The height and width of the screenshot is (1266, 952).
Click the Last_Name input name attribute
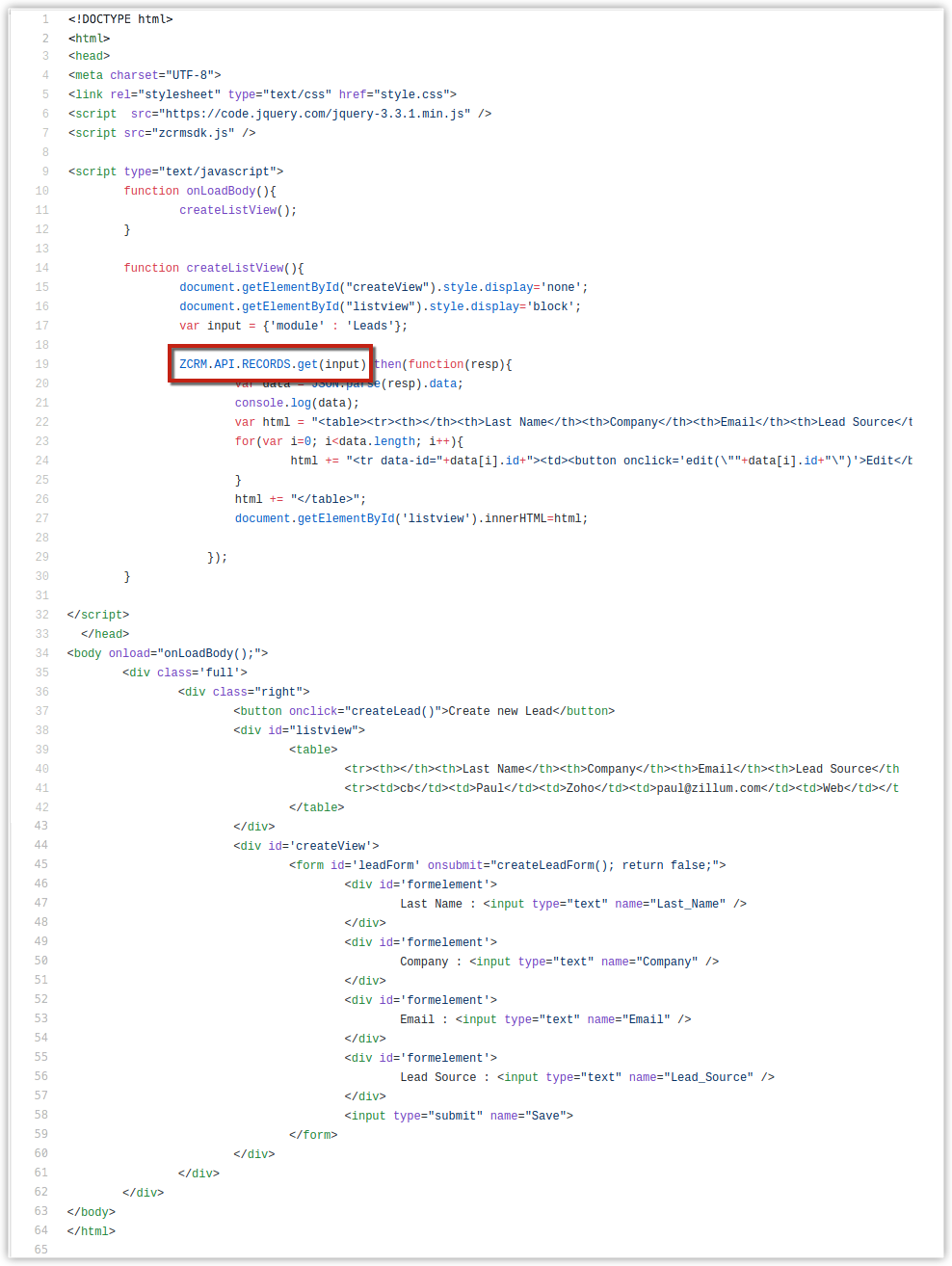pos(690,904)
